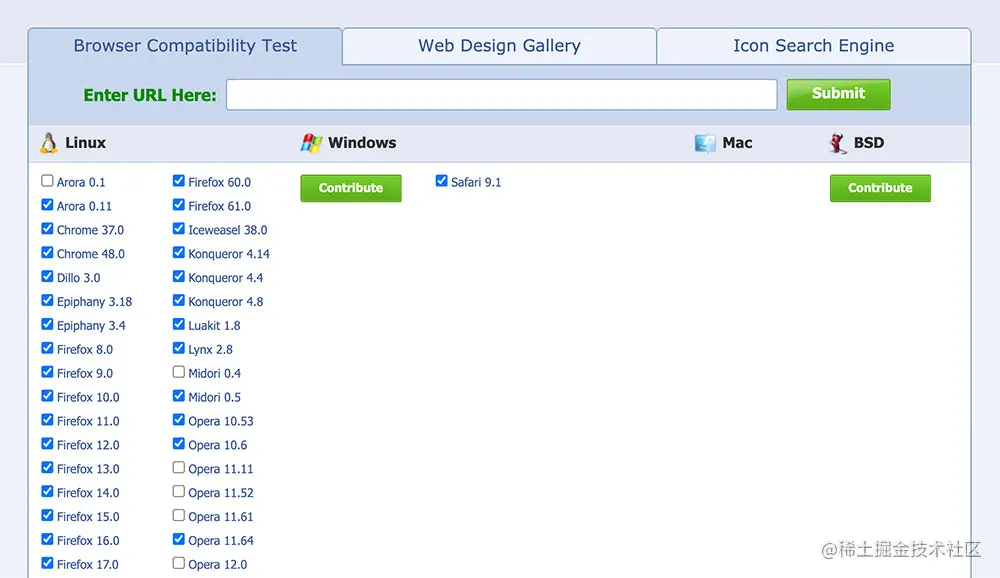Enable Opera 11.52 checkbox
Screen dimensions: 1000x578
coord(179,492)
